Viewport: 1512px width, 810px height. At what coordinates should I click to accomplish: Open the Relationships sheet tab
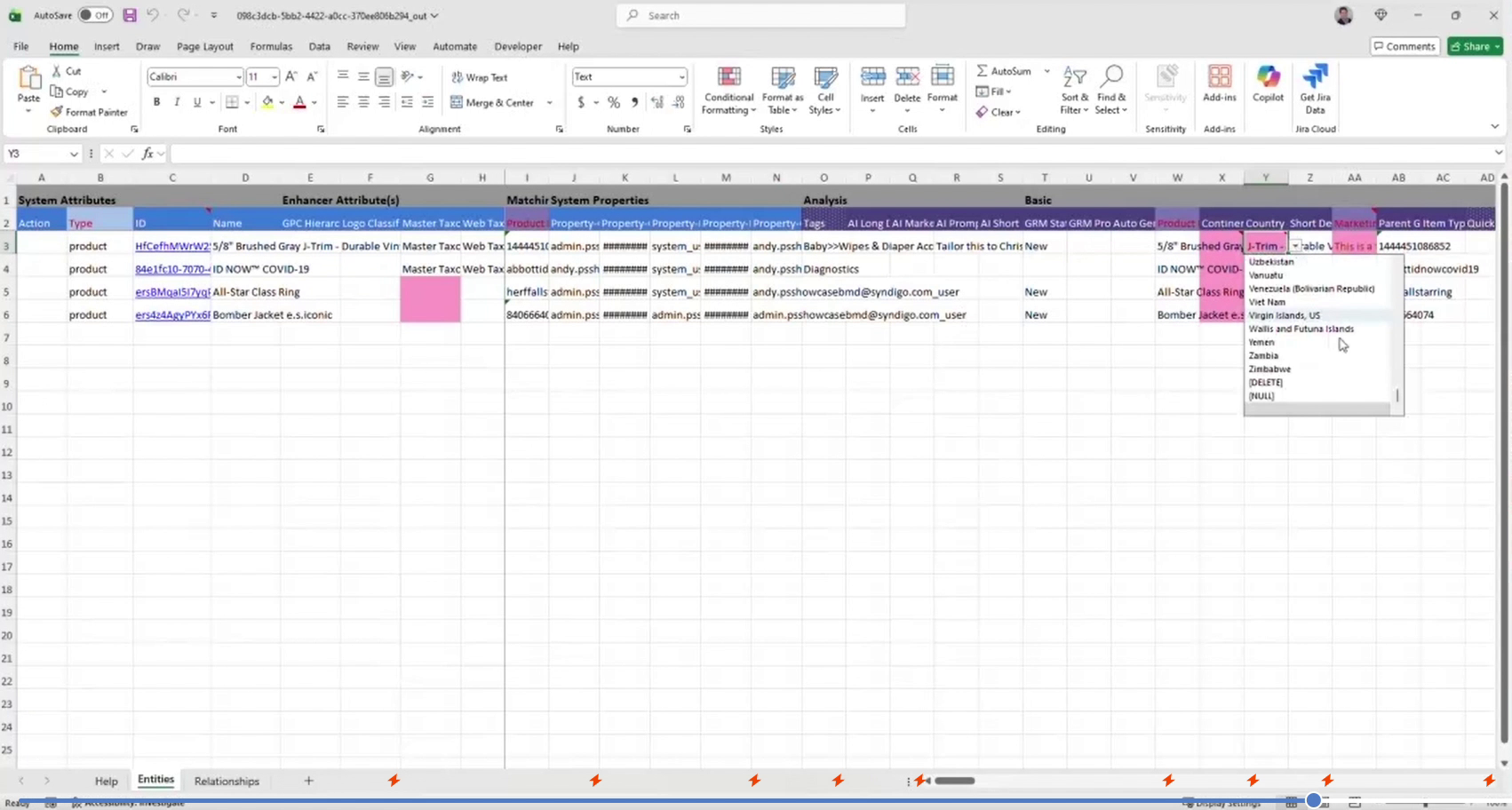click(226, 780)
